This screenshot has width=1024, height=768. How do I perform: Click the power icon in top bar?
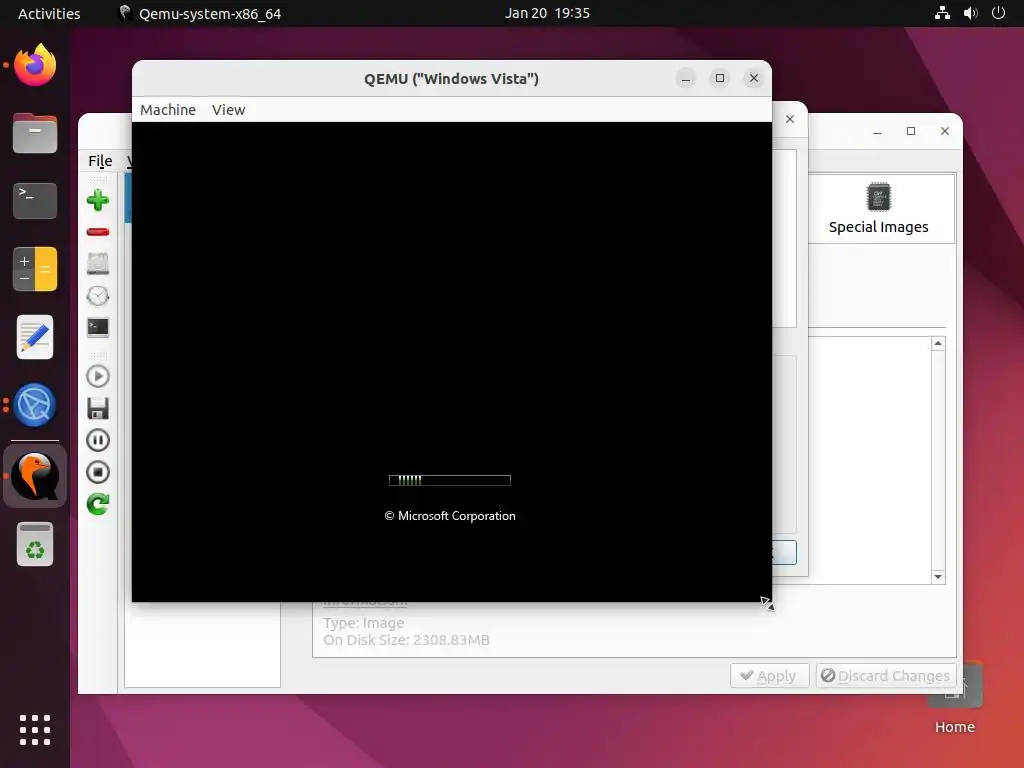999,13
